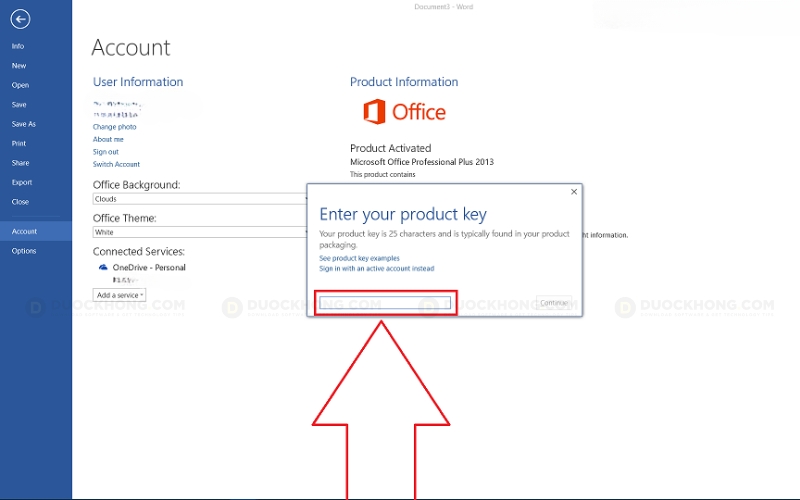Open Save As in the sidebar
This screenshot has height=500, width=800.
click(x=23, y=124)
